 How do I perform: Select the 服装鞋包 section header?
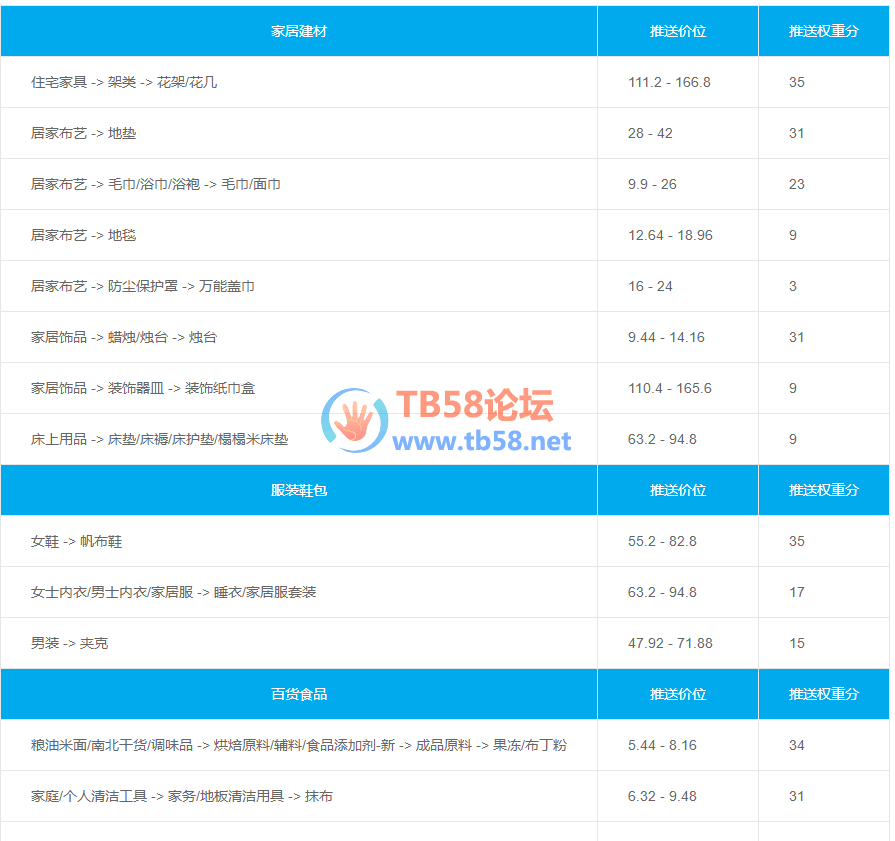pos(299,490)
